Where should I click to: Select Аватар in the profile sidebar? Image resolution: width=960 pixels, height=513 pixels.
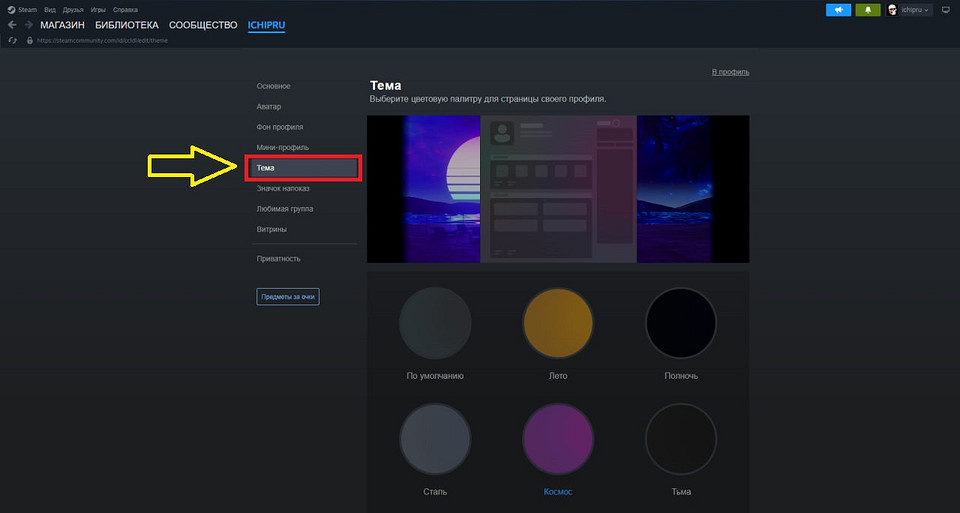click(x=269, y=106)
